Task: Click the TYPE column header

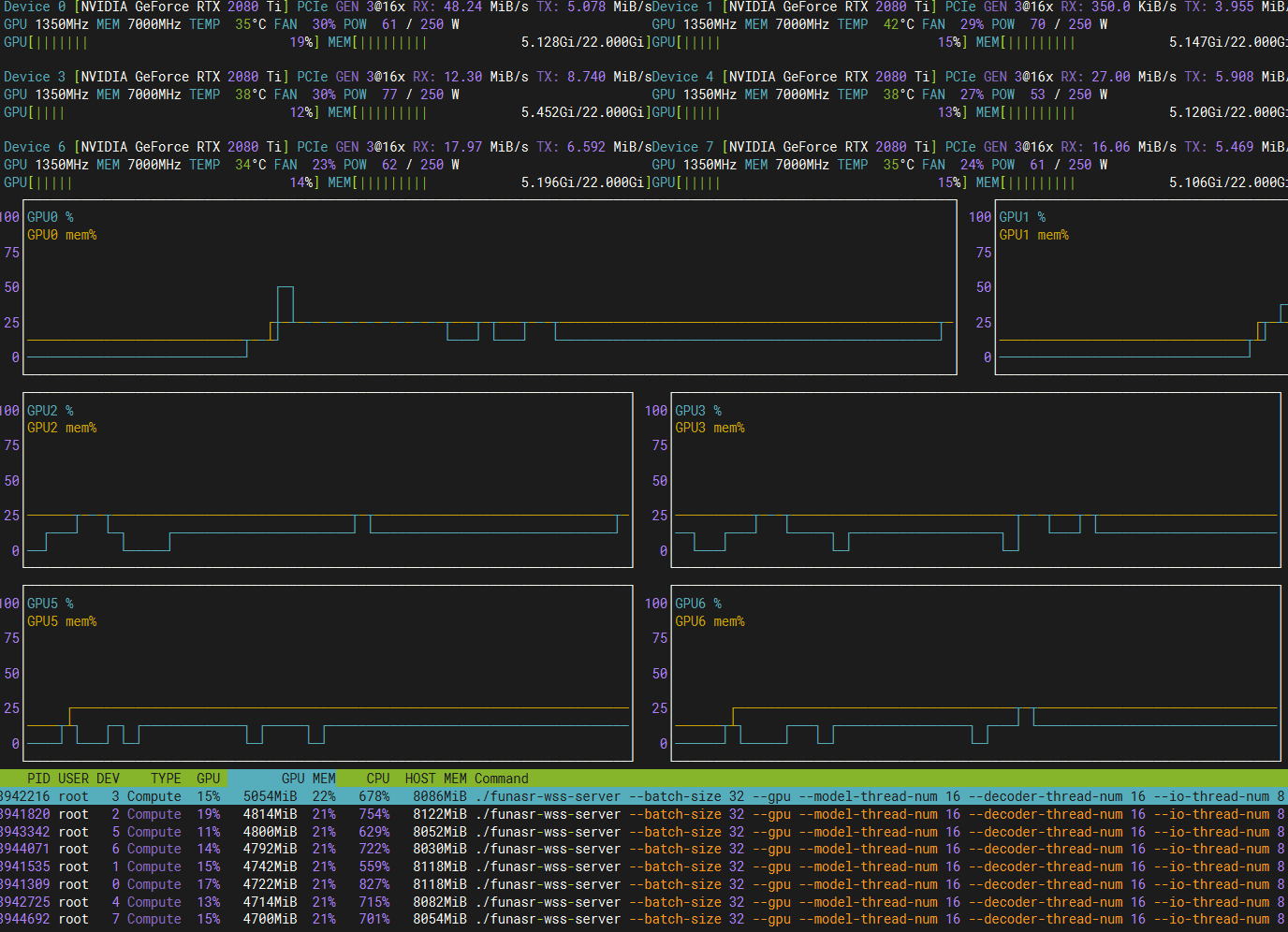Action: pos(166,779)
